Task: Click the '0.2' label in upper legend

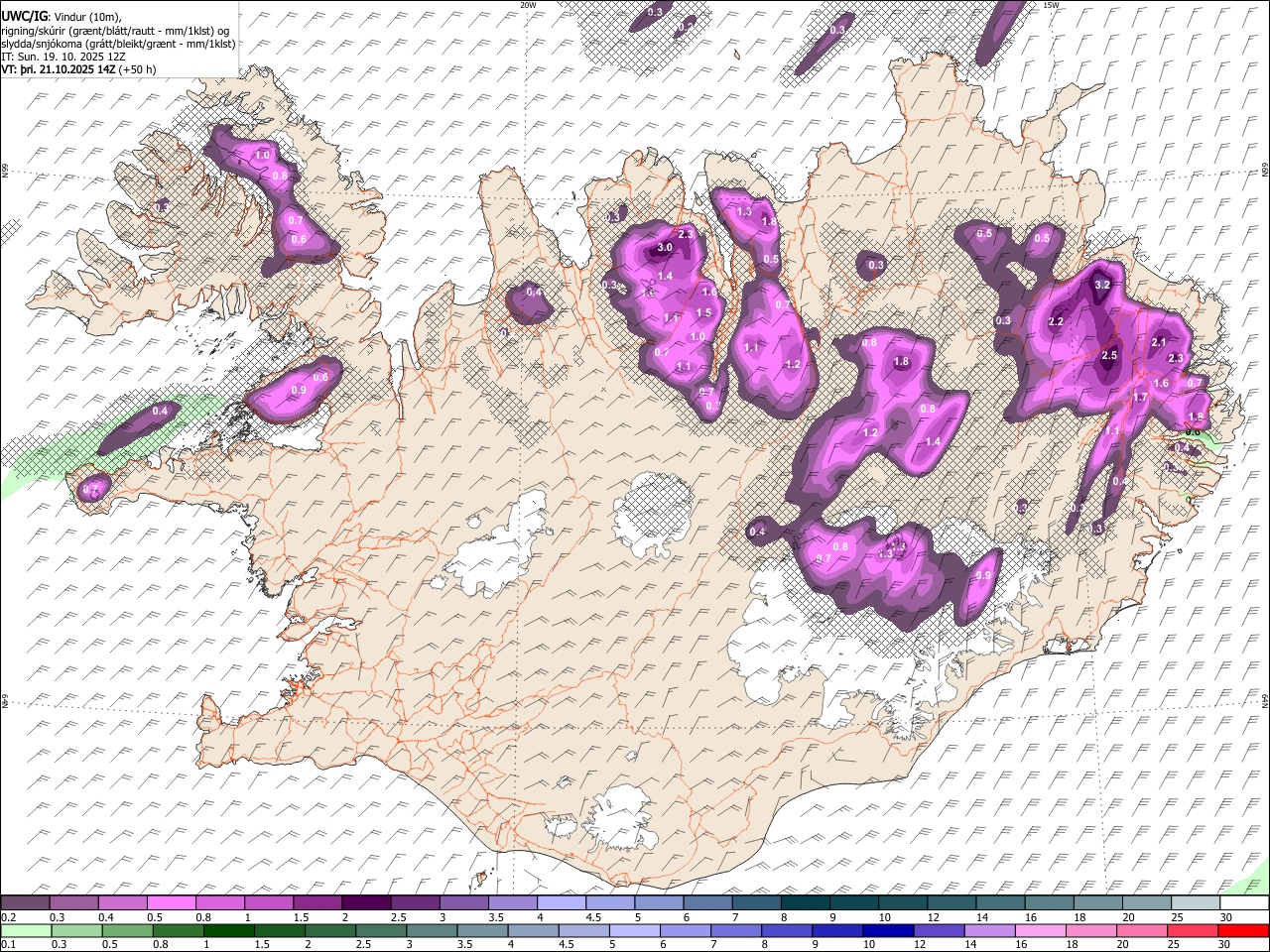Action: [8, 918]
